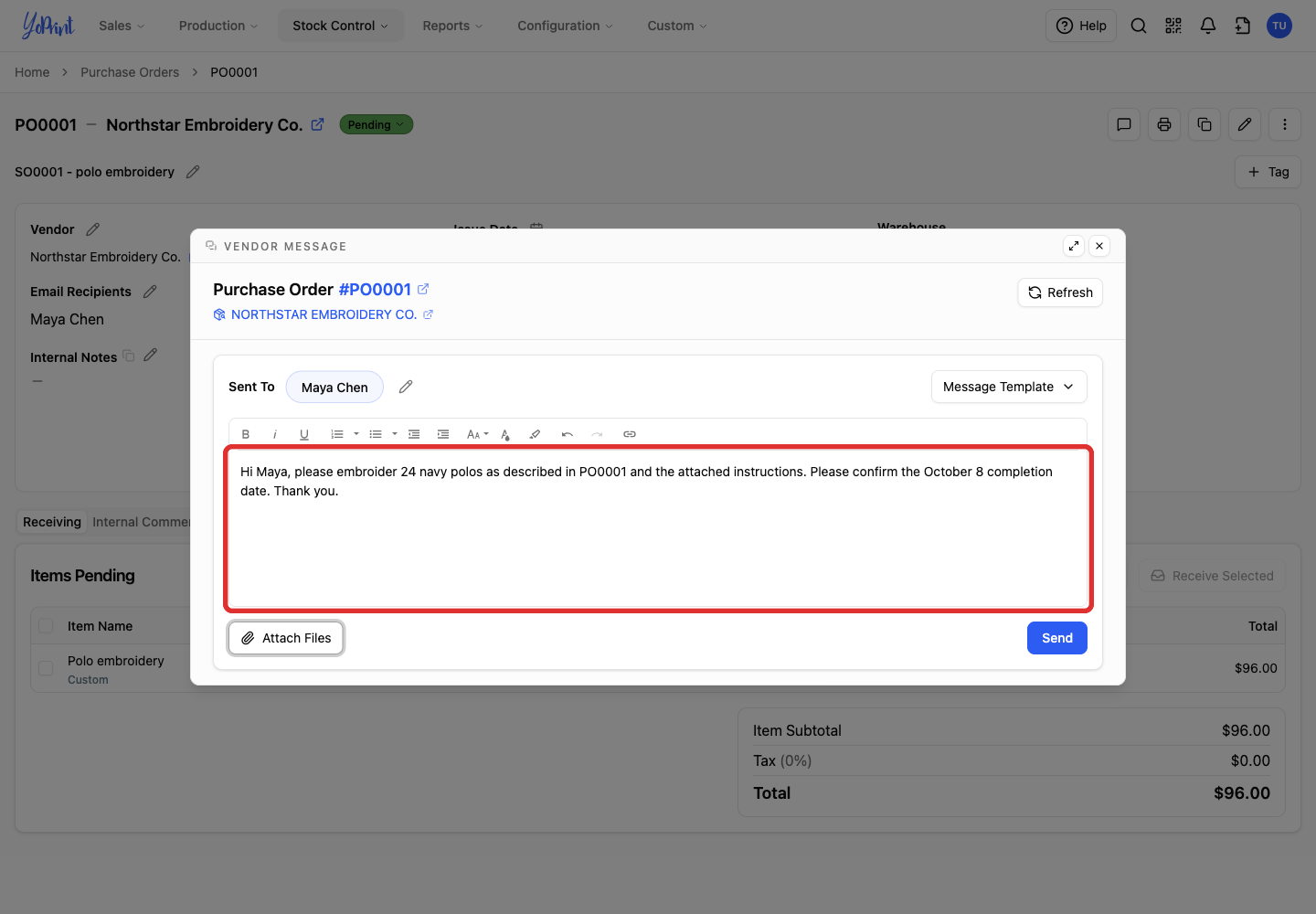The image size is (1316, 914).
Task: Switch to the Receiving tab
Action: [x=52, y=522]
